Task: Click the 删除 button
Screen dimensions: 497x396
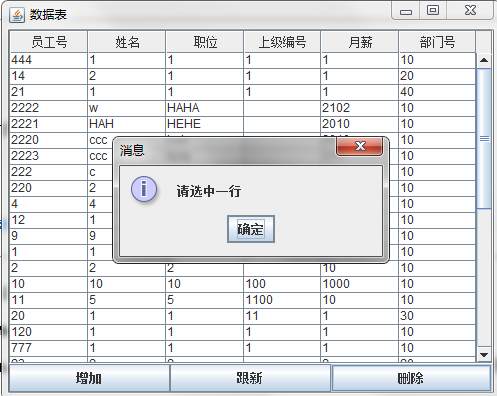Action: 411,378
